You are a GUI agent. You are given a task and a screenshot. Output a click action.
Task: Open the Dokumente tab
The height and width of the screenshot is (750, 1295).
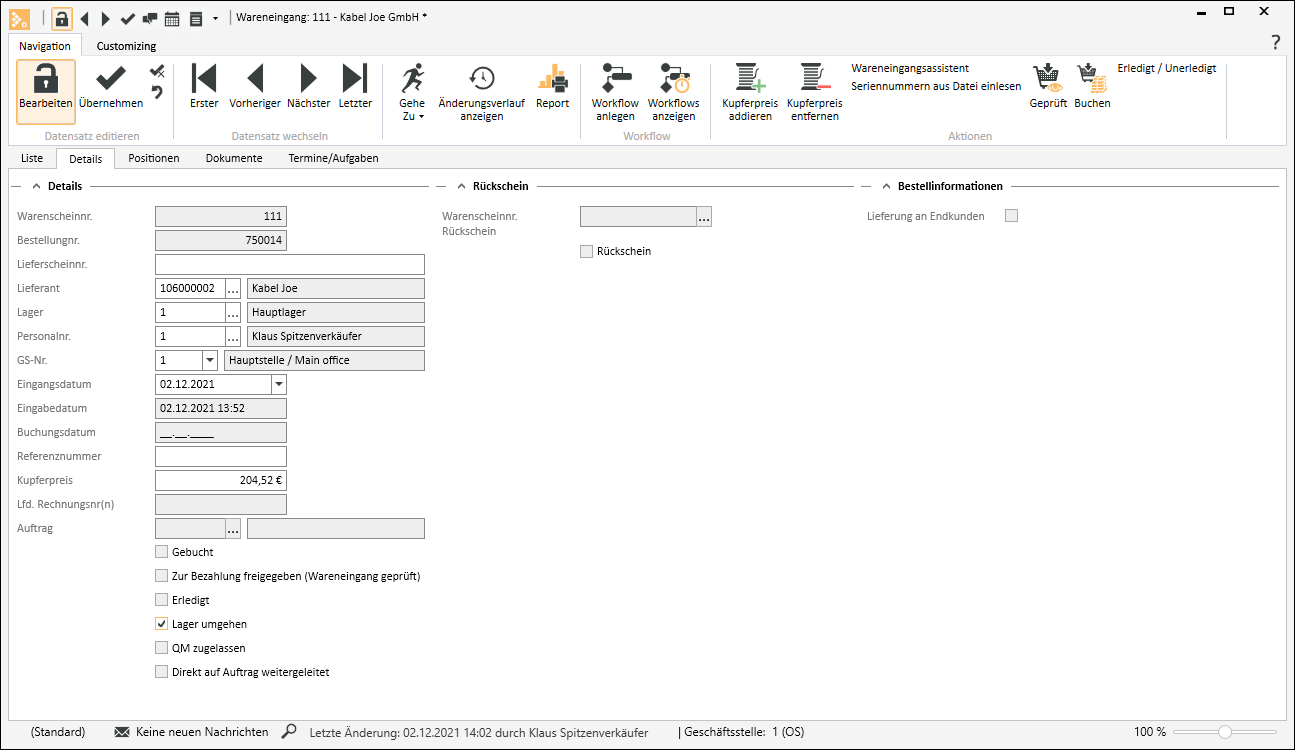[234, 158]
